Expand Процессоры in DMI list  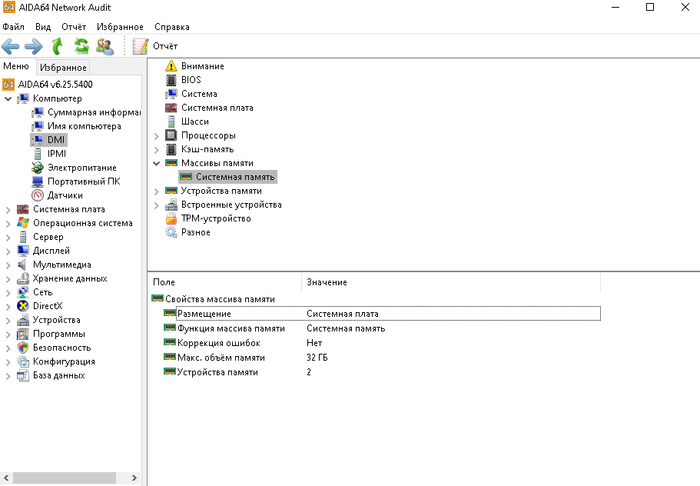(156, 136)
